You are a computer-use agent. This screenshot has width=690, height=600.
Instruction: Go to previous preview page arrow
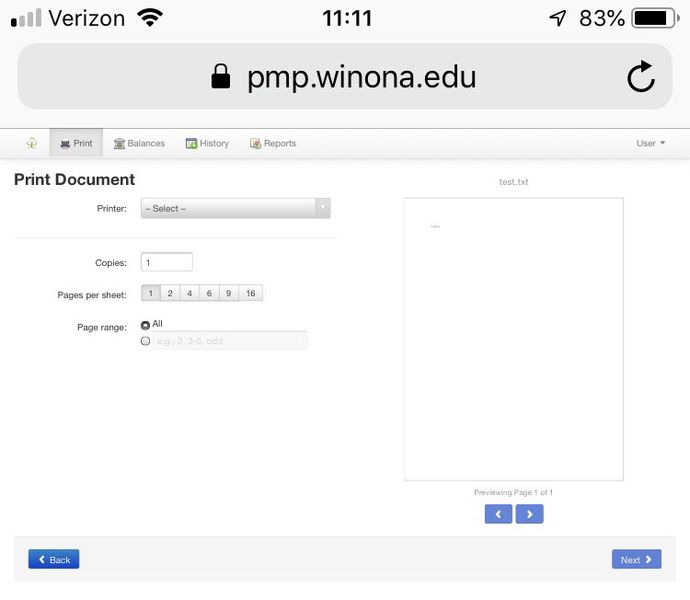[x=498, y=514]
